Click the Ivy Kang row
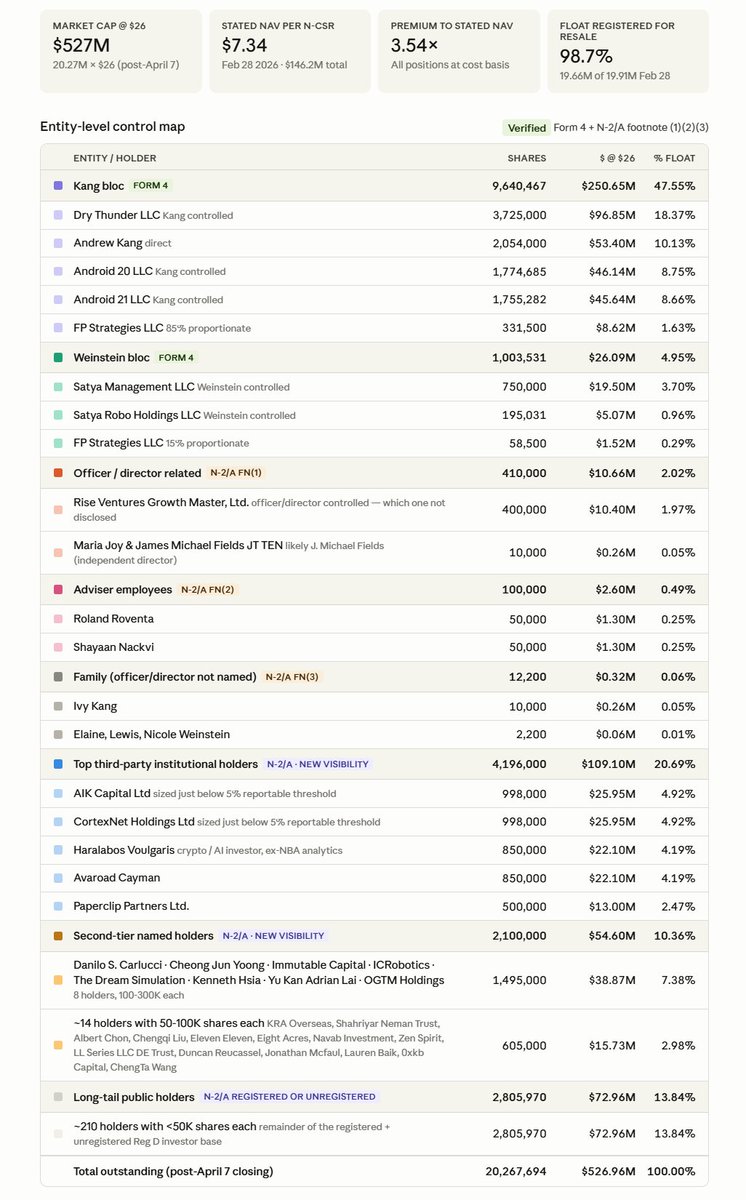746x1200 pixels. click(x=373, y=706)
